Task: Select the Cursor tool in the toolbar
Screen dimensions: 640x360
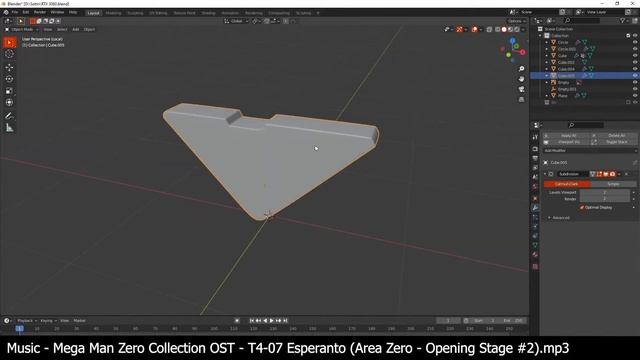Action: pyautogui.click(x=9, y=54)
